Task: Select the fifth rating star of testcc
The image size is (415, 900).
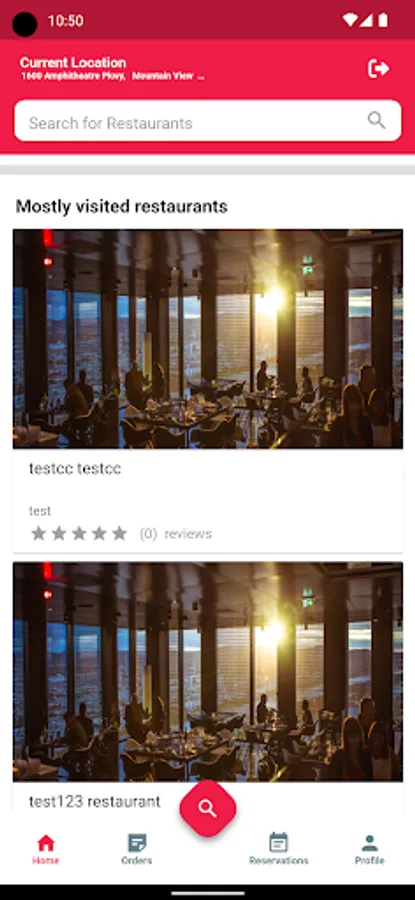Action: (119, 534)
